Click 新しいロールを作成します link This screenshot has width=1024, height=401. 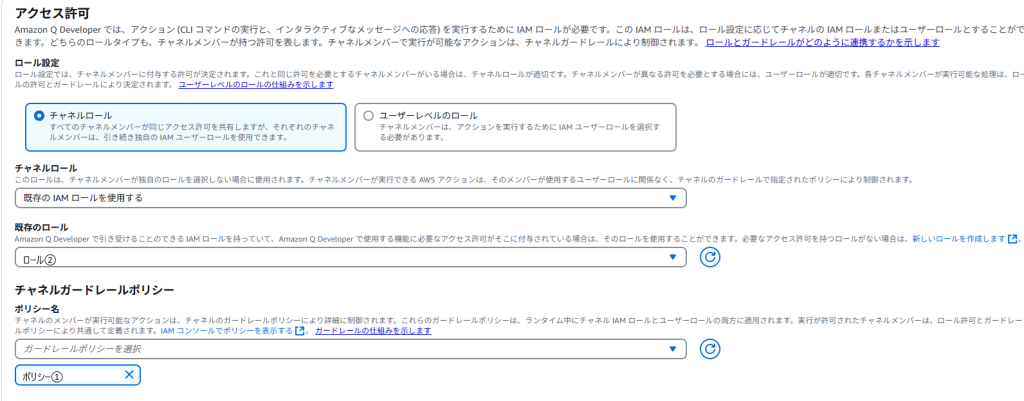pyautogui.click(x=959, y=239)
